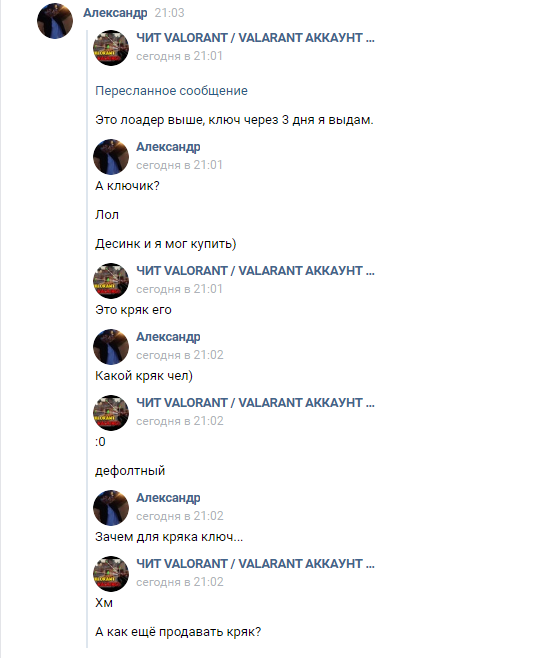Click the name Александр above 'А ключик?'

tap(168, 147)
